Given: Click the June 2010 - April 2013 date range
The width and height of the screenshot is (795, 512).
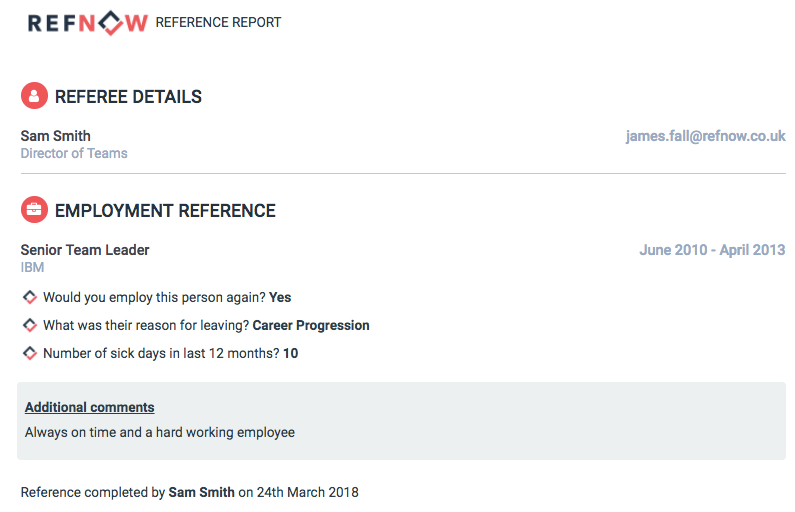Looking at the screenshot, I should point(712,250).
